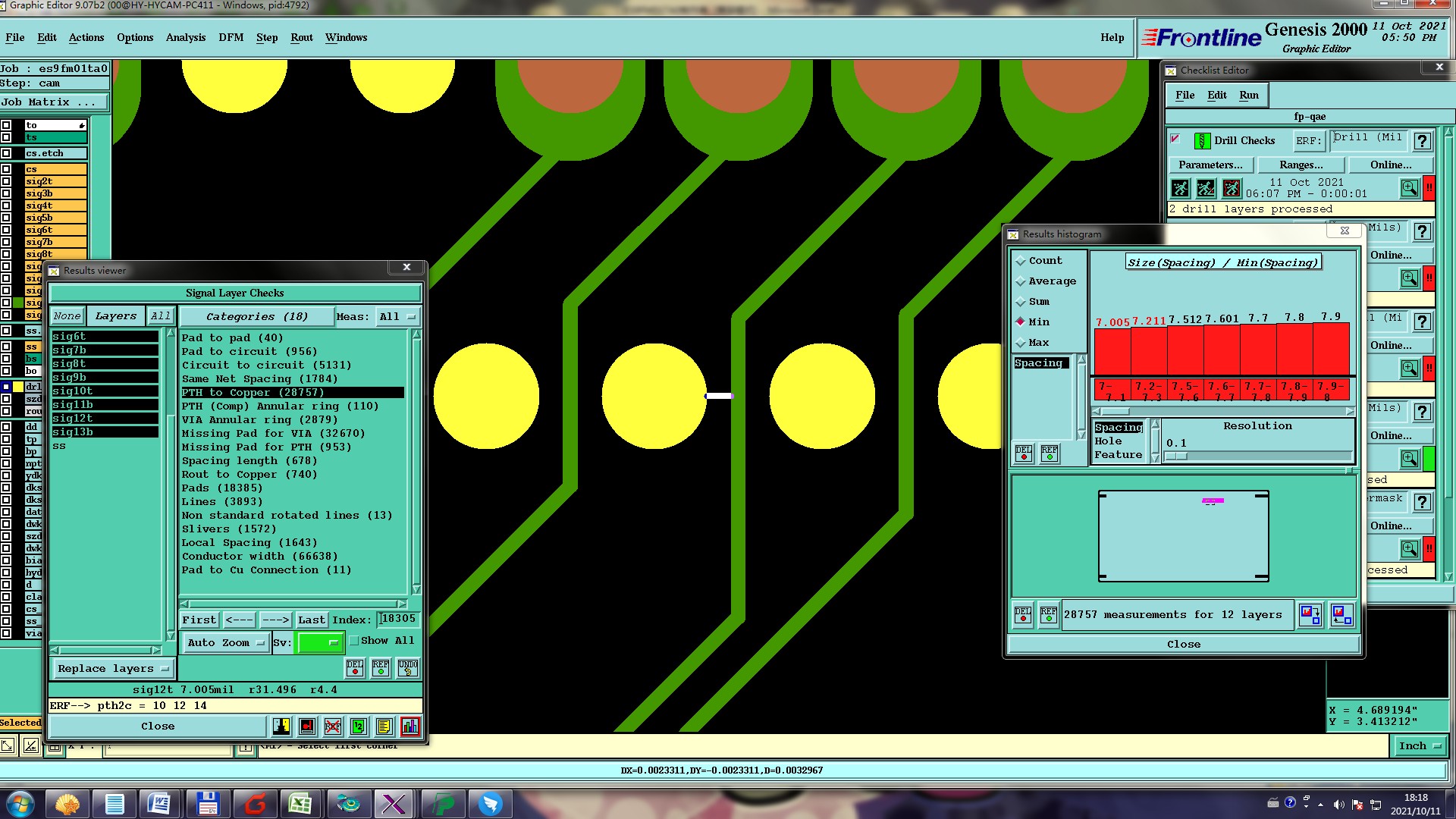Click the Drill Checks help question mark
Image resolution: width=1456 pixels, height=819 pixels.
(1423, 141)
